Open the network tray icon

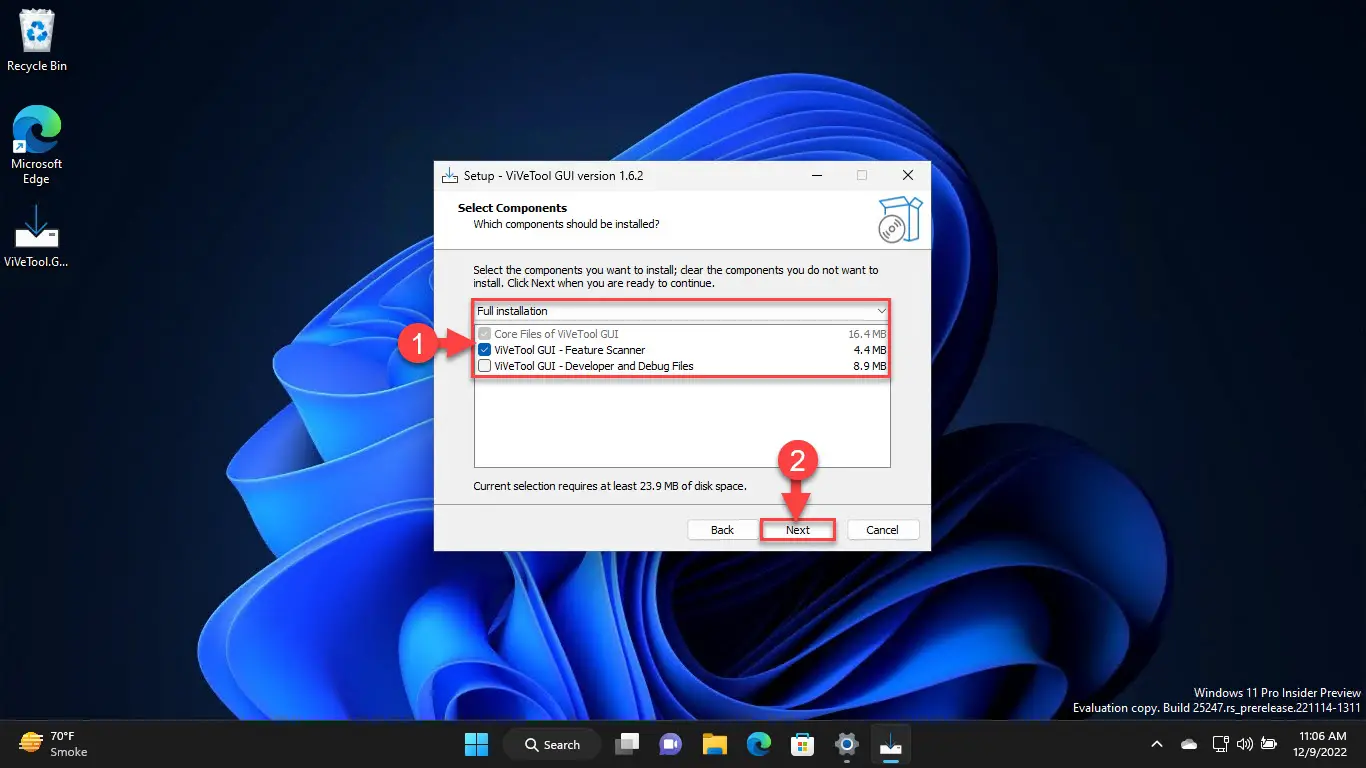pyautogui.click(x=1220, y=744)
